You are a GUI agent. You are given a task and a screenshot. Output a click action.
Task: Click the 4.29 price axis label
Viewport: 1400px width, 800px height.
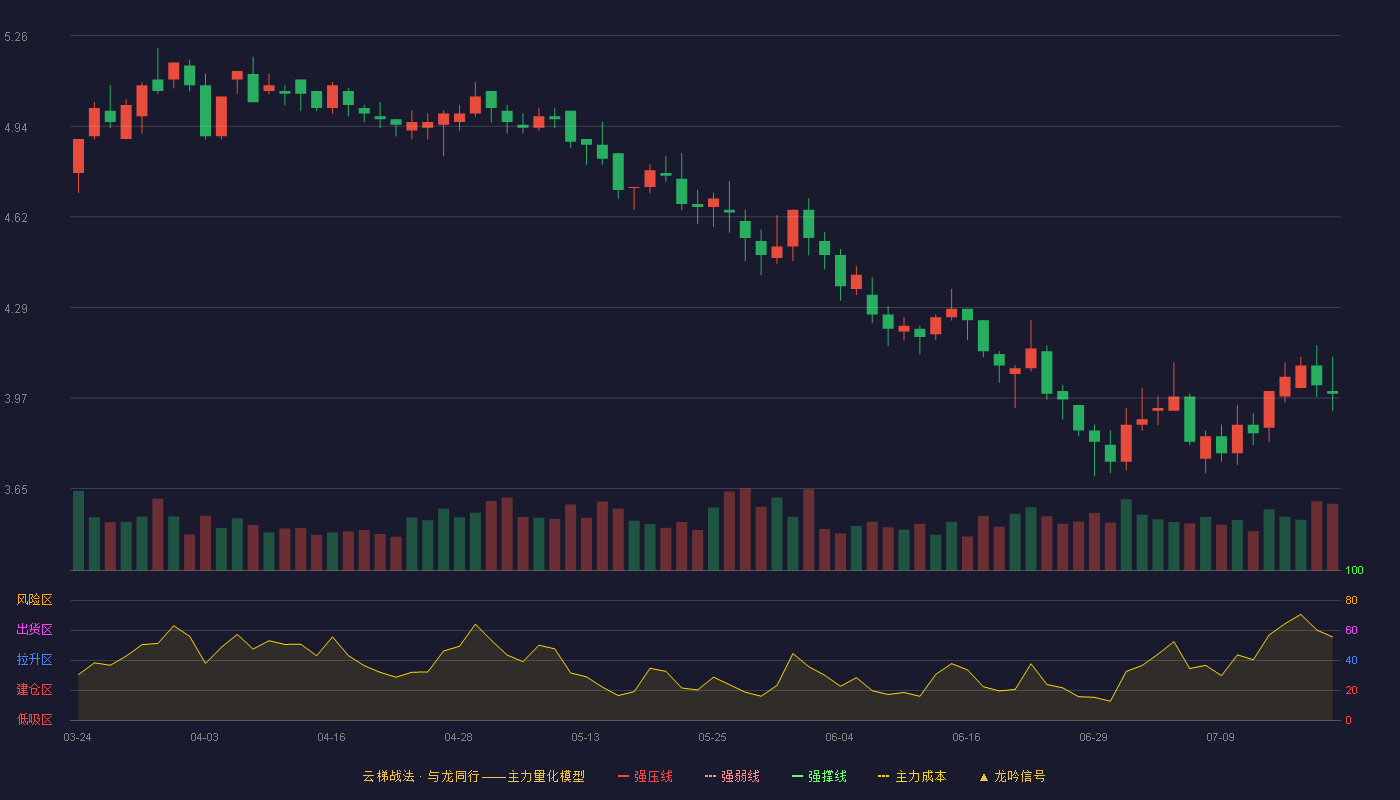point(16,309)
